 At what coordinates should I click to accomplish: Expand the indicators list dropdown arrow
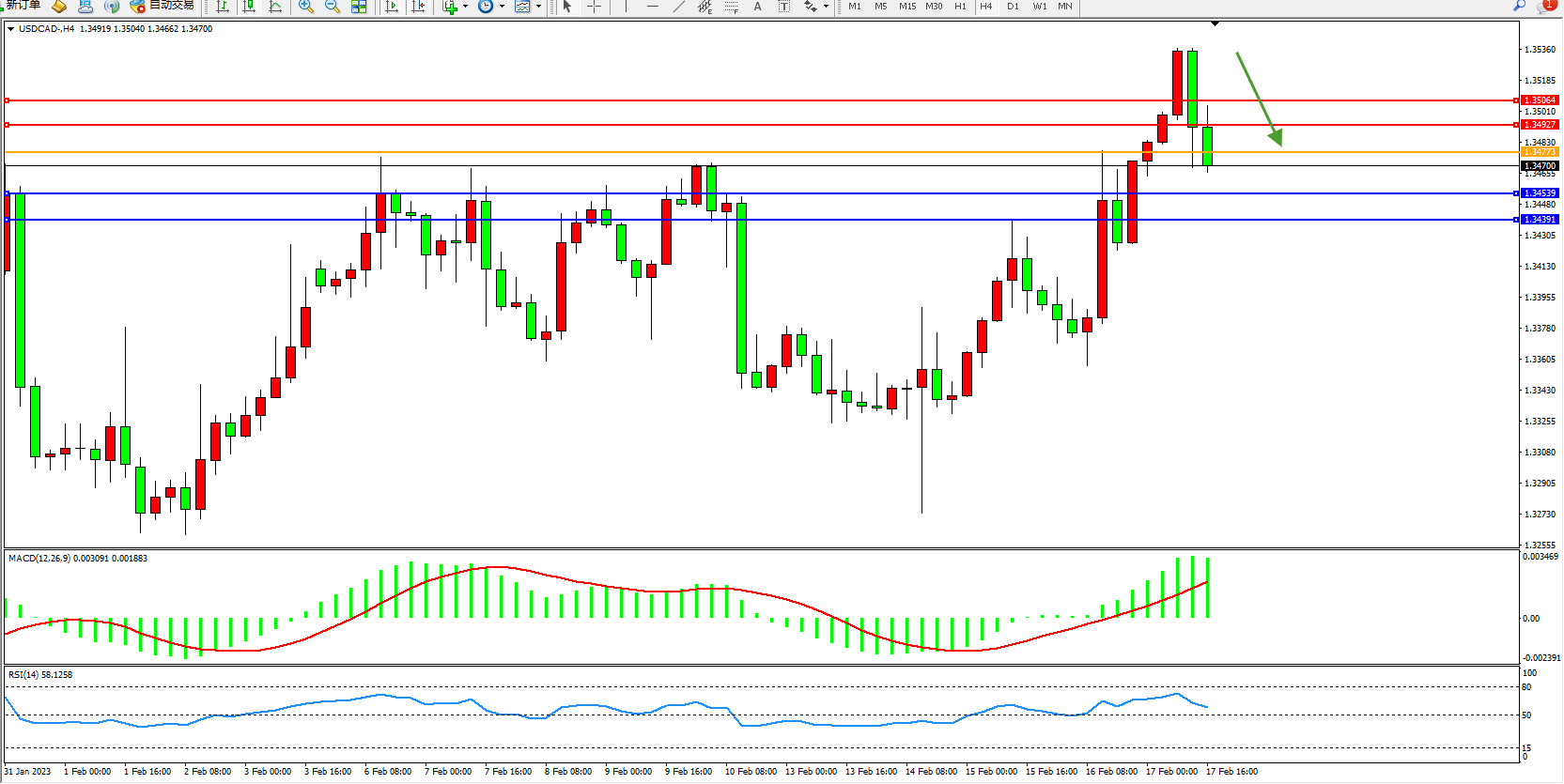[x=465, y=7]
